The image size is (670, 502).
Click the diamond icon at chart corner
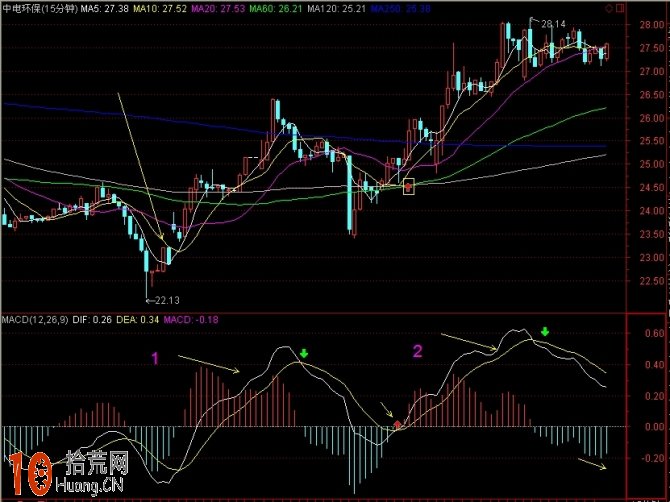pyautogui.click(x=609, y=9)
